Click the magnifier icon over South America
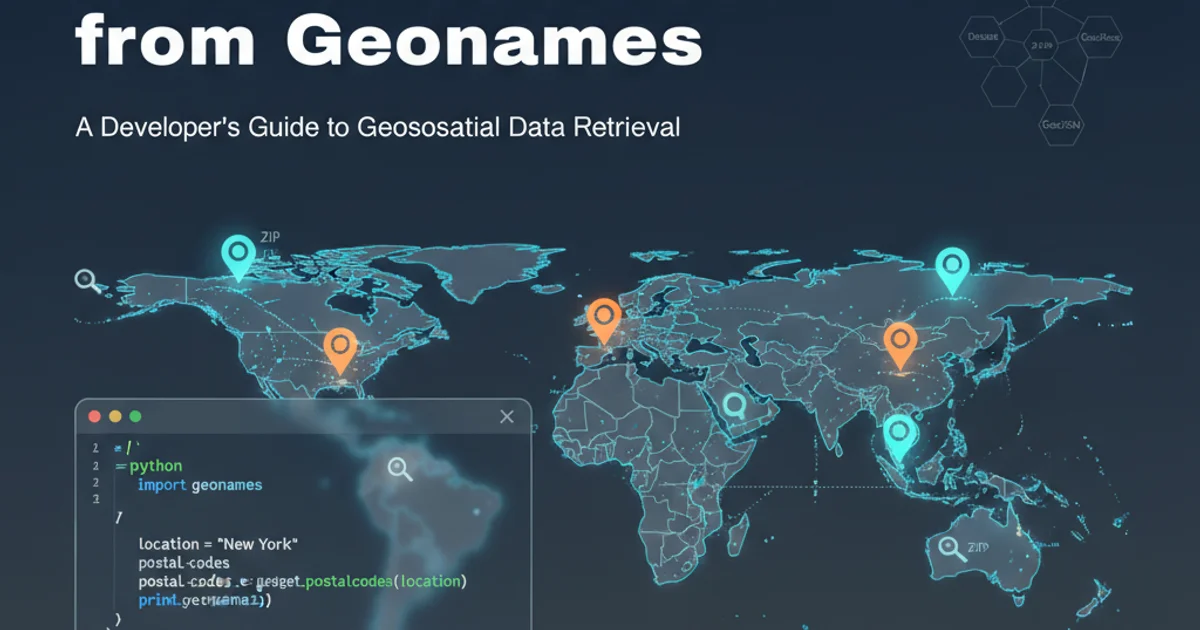Screen dimensions: 1200x630 tap(401, 468)
